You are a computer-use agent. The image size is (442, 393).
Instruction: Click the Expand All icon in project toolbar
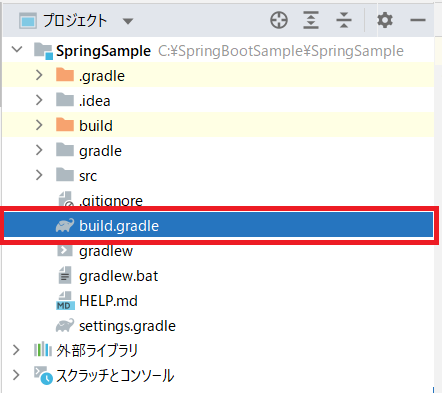(311, 20)
